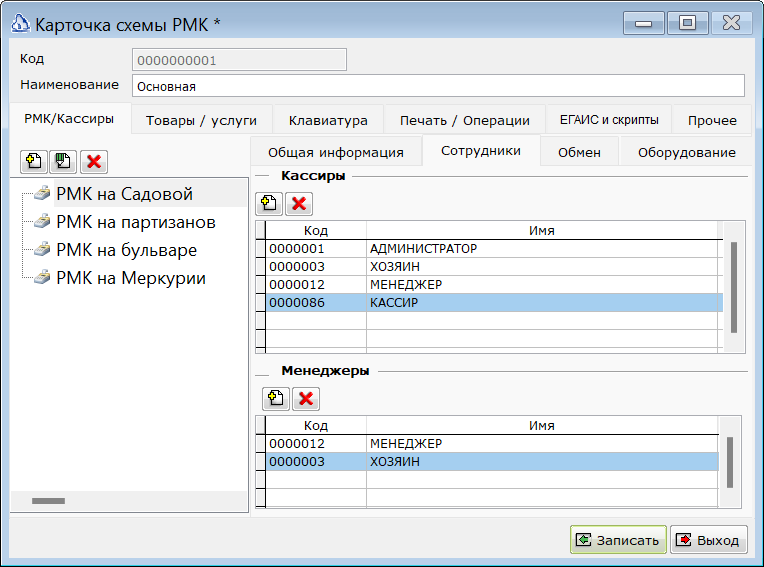764x567 pixels.
Task: Open the Клавиатура tab
Action: click(x=328, y=120)
